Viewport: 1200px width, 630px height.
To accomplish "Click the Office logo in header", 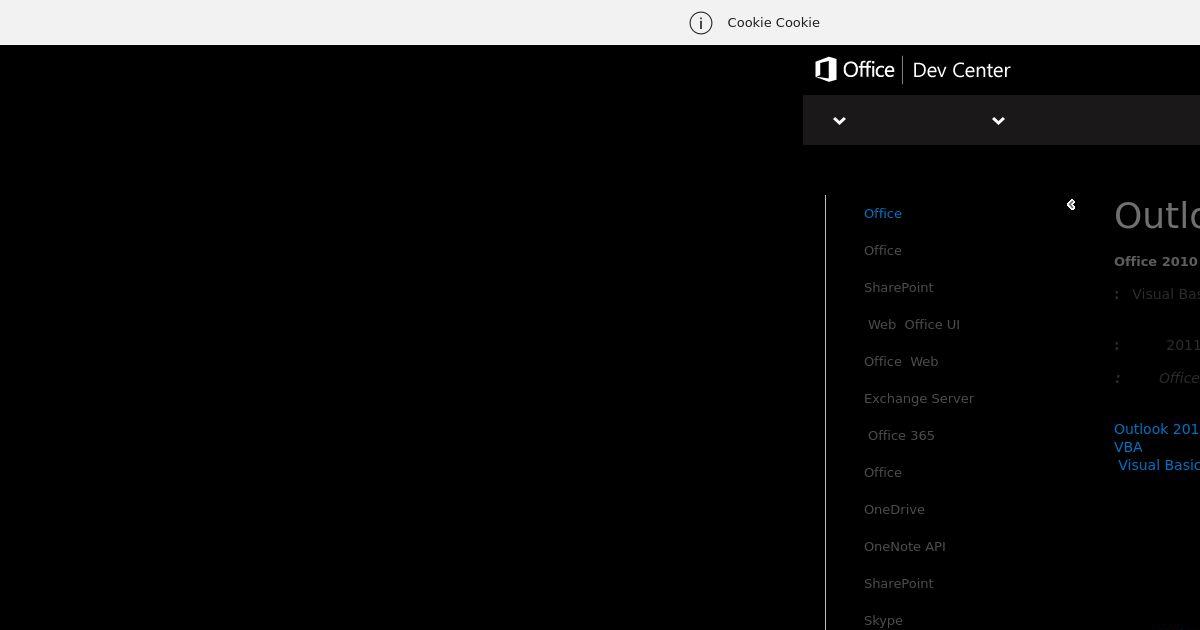I will point(855,69).
